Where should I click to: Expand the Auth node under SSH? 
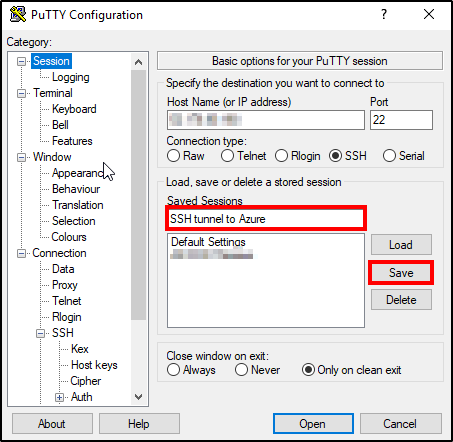(59, 397)
